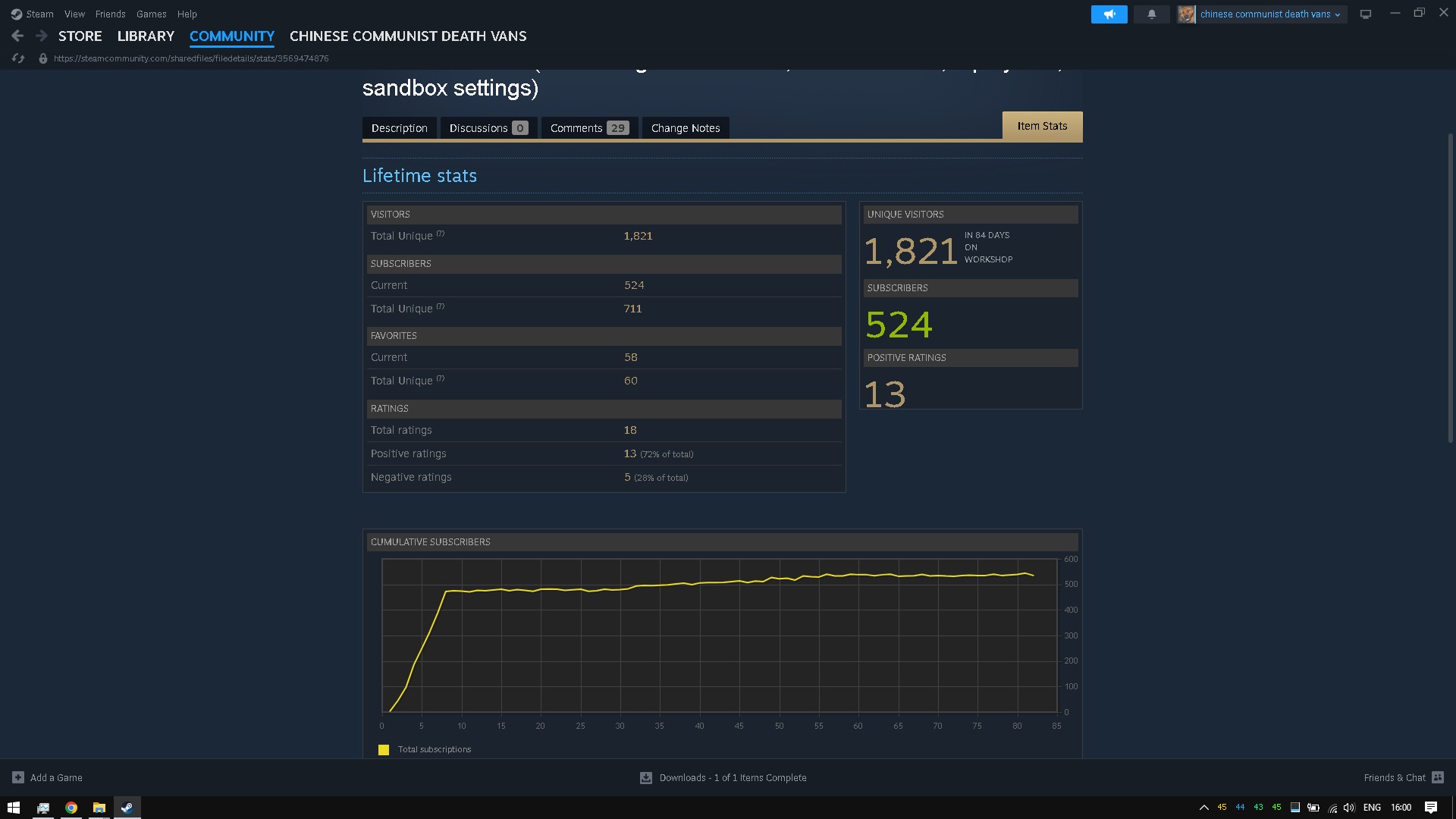1456x819 pixels.
Task: Click the Item Stats button
Action: 1042,126
